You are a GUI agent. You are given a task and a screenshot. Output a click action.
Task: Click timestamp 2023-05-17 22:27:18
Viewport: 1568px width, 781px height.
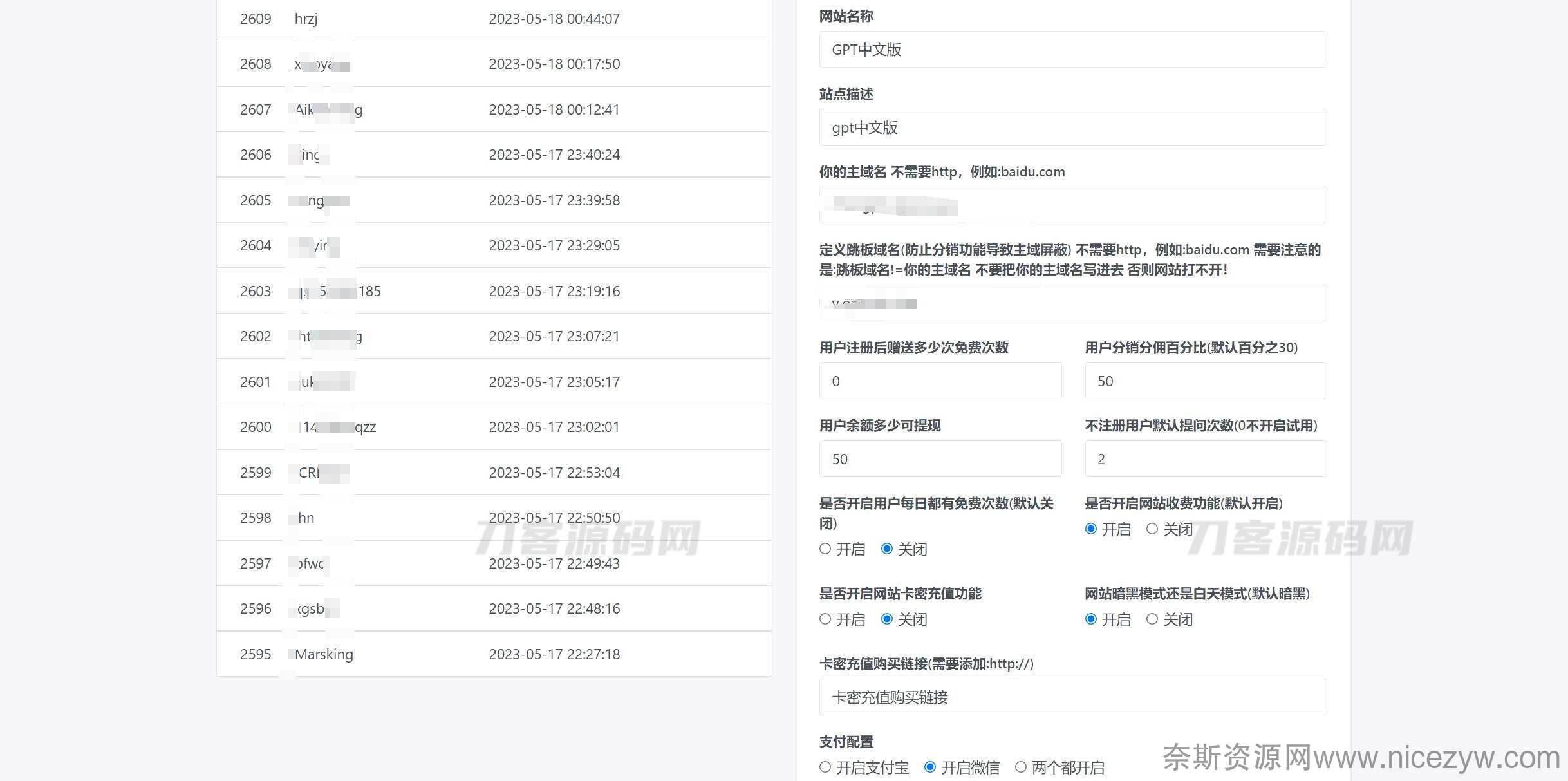point(554,654)
